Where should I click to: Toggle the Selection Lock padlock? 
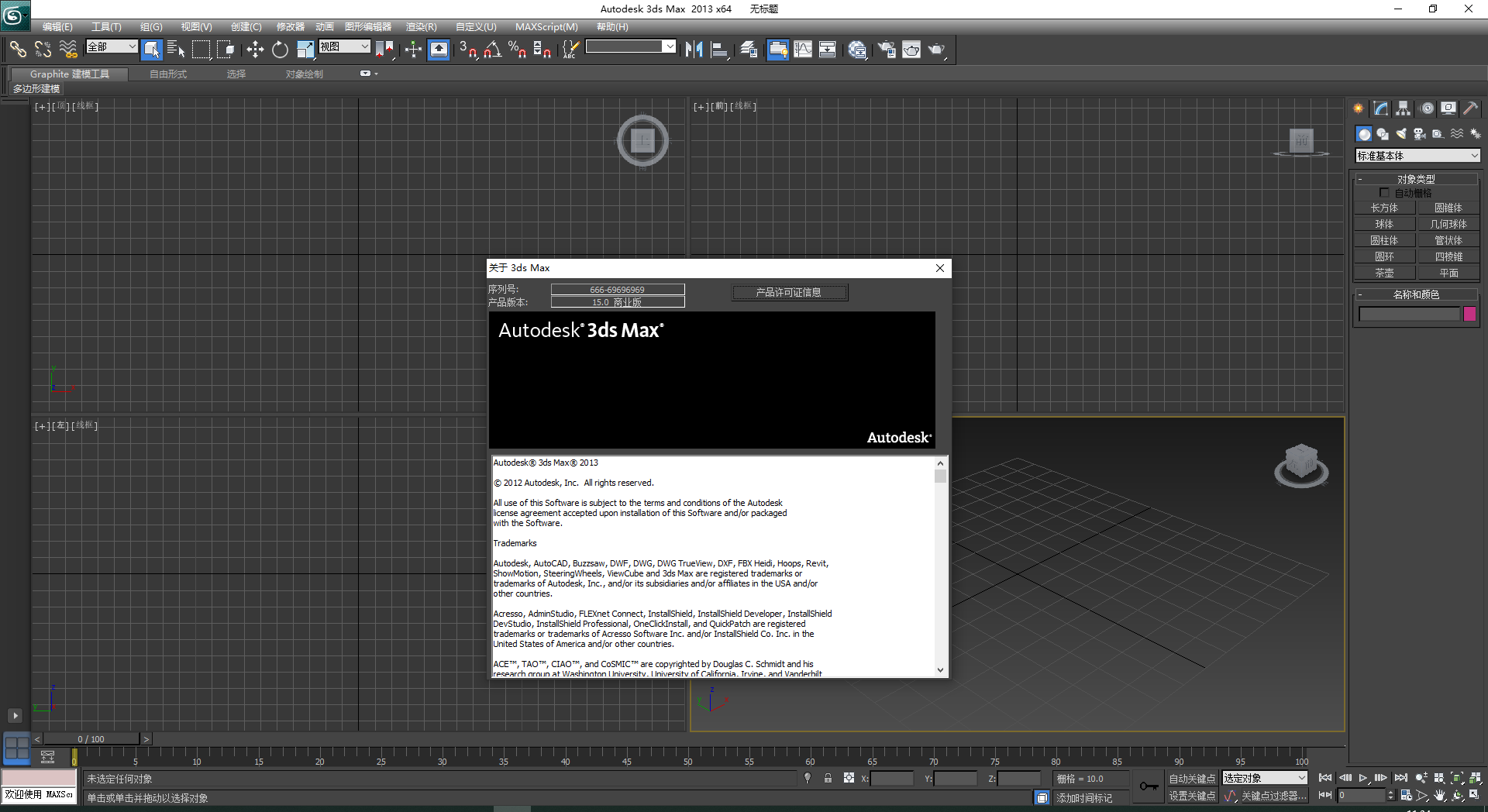pyautogui.click(x=828, y=778)
